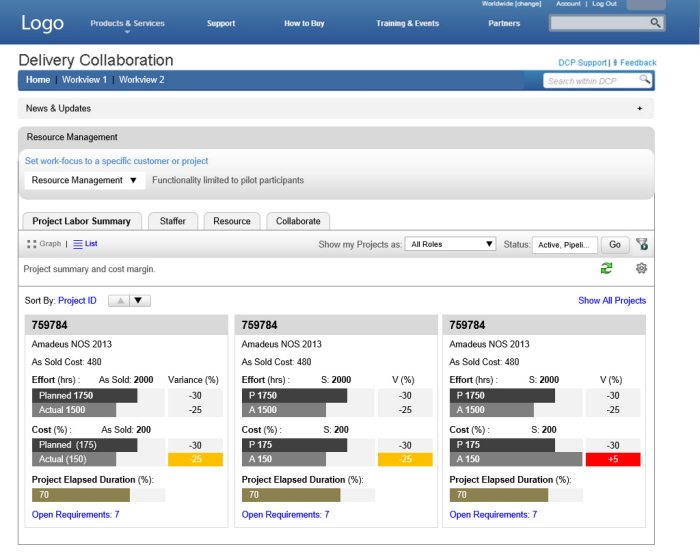Click the Actual (150) cost bar

(74, 459)
